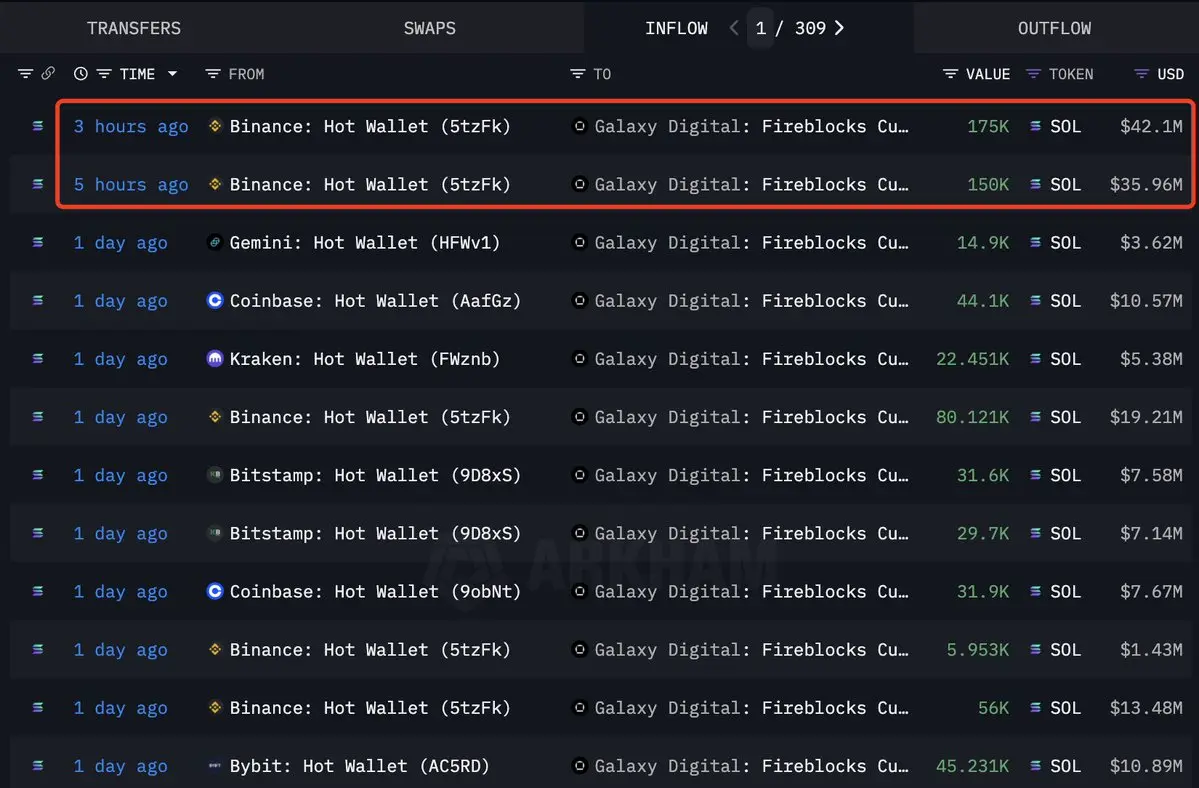Click Galaxy Digital icon on the $3.62M row
The height and width of the screenshot is (788, 1199).
[x=580, y=242]
